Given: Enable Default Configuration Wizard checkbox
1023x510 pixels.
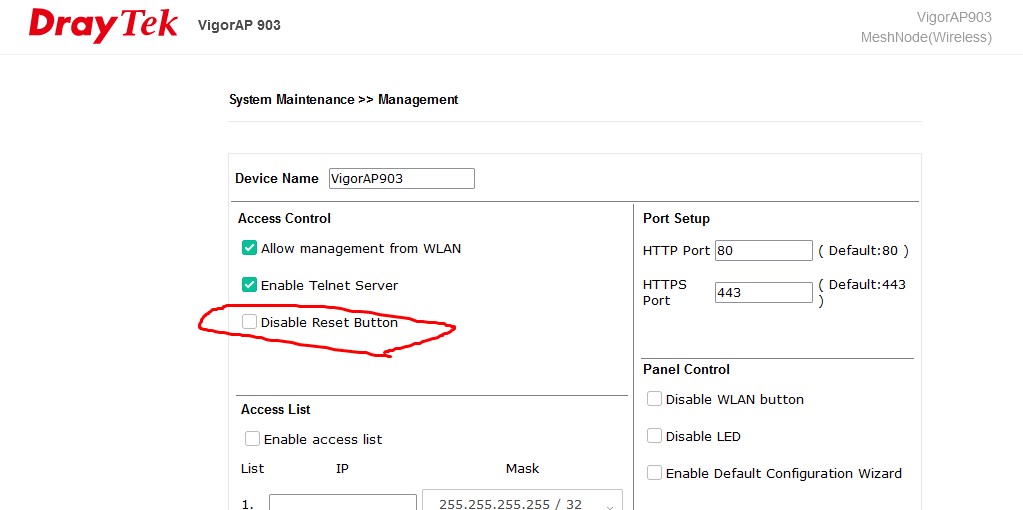Looking at the screenshot, I should [x=654, y=473].
